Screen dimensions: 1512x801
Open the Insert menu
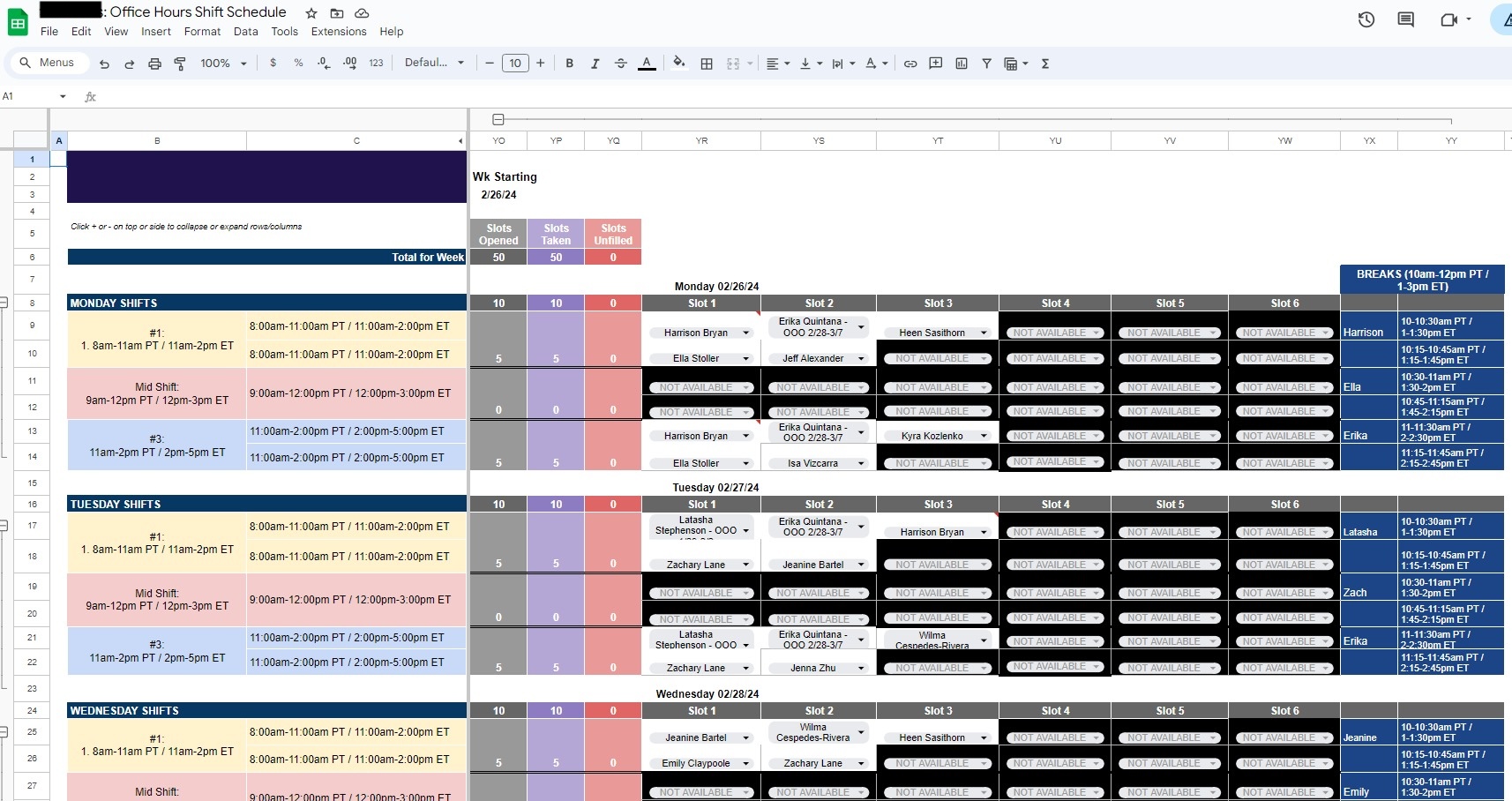156,32
